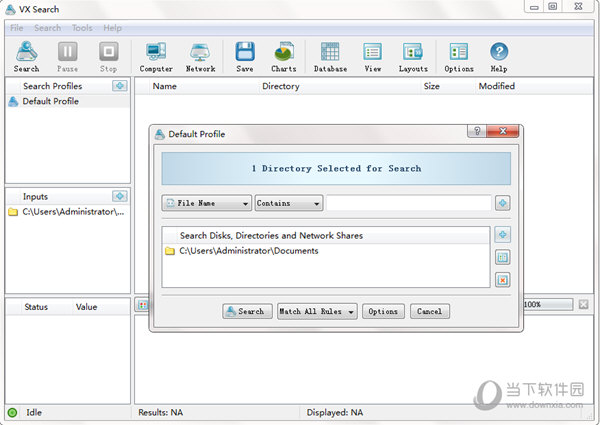Save results with the Save icon
Screen dimensions: 600x425
tap(245, 57)
